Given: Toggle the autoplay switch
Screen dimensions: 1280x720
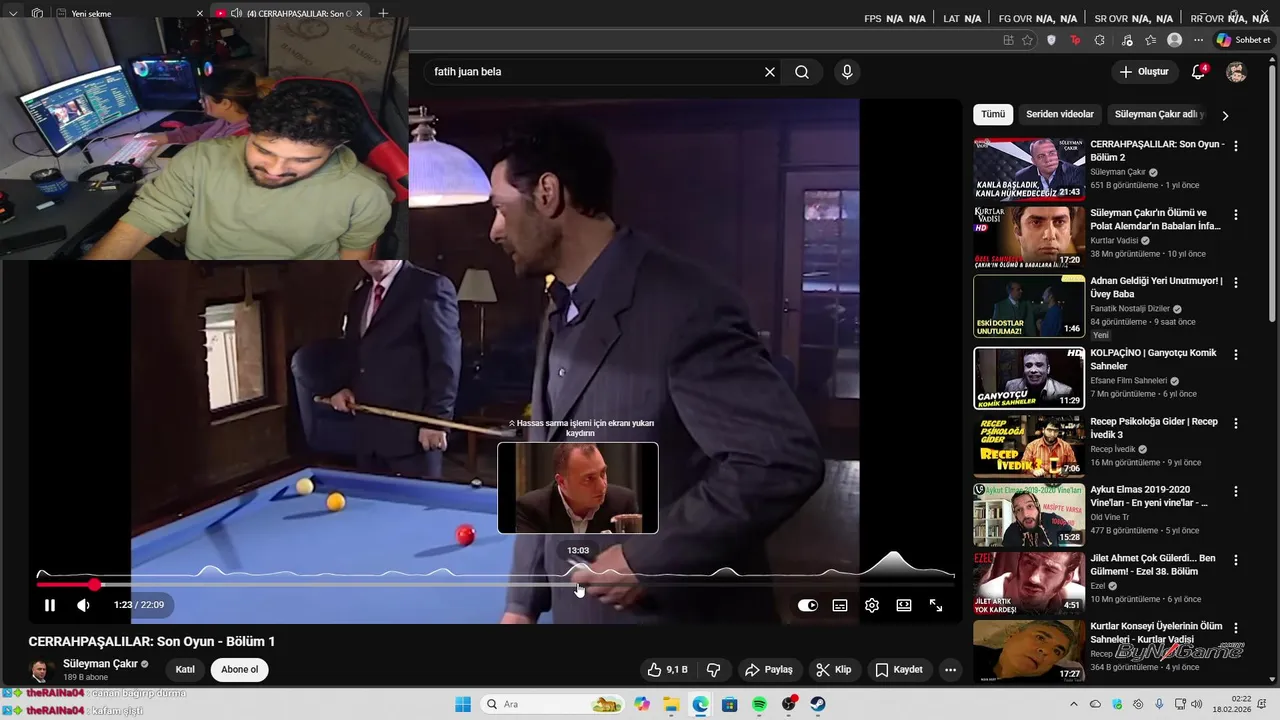Looking at the screenshot, I should pyautogui.click(x=808, y=605).
